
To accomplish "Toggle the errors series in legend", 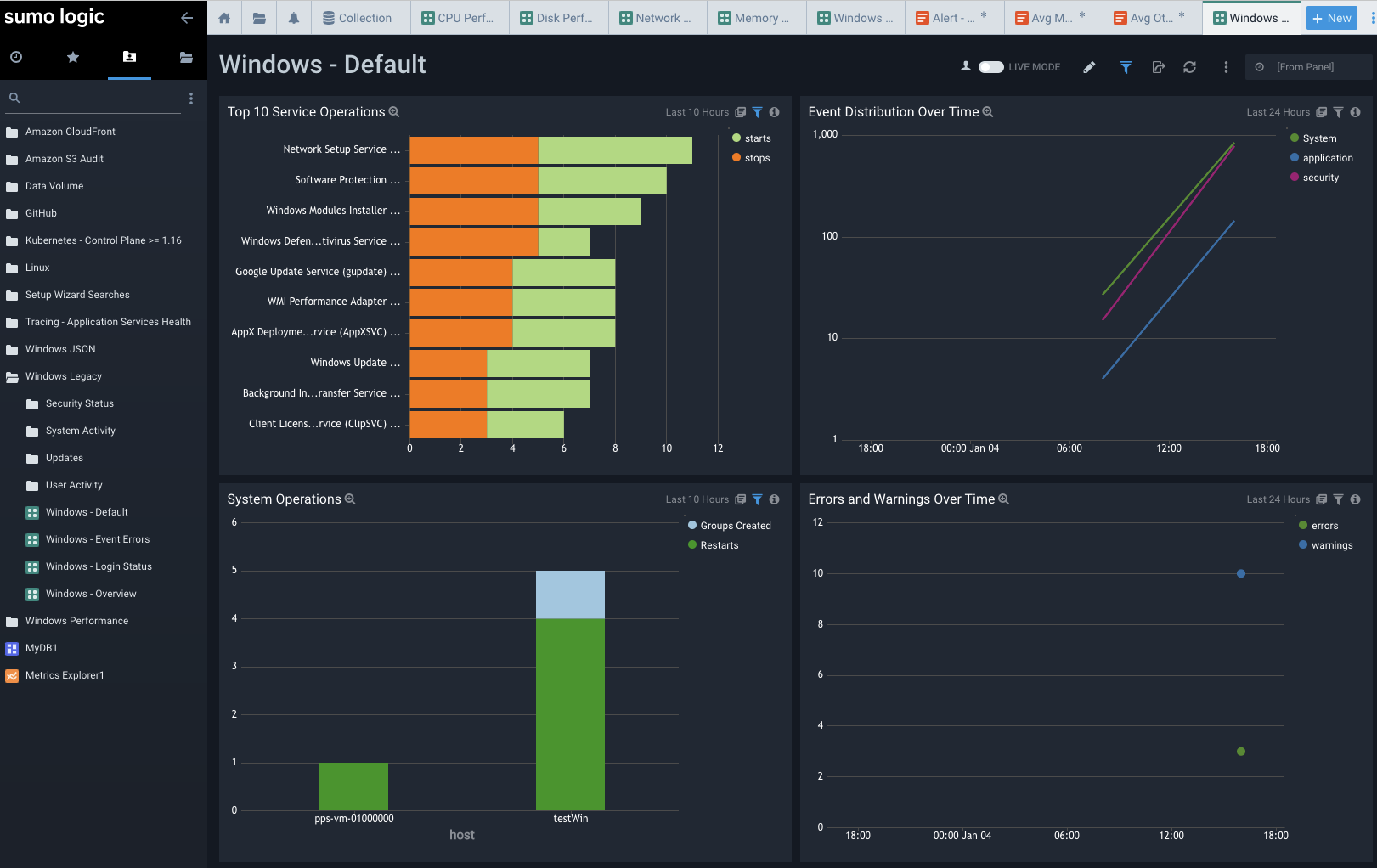I will click(1318, 526).
